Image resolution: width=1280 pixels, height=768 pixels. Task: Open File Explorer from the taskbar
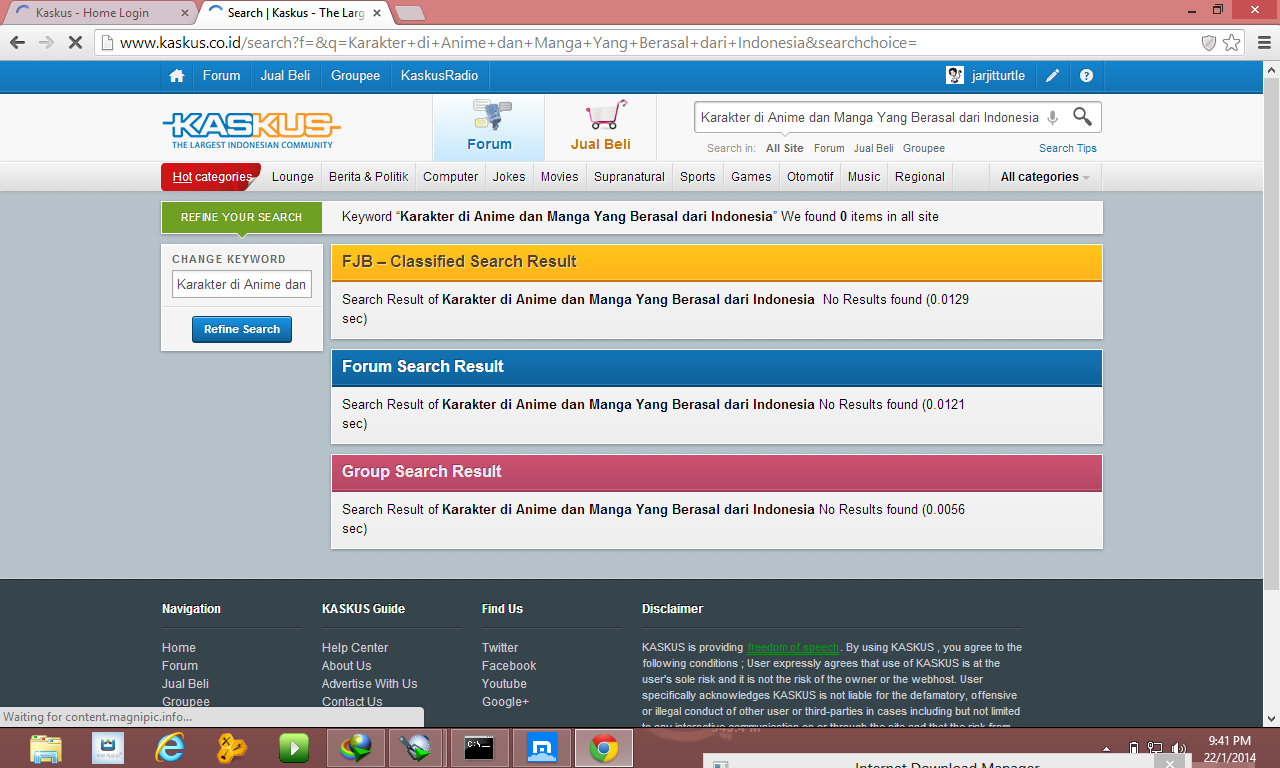click(46, 748)
